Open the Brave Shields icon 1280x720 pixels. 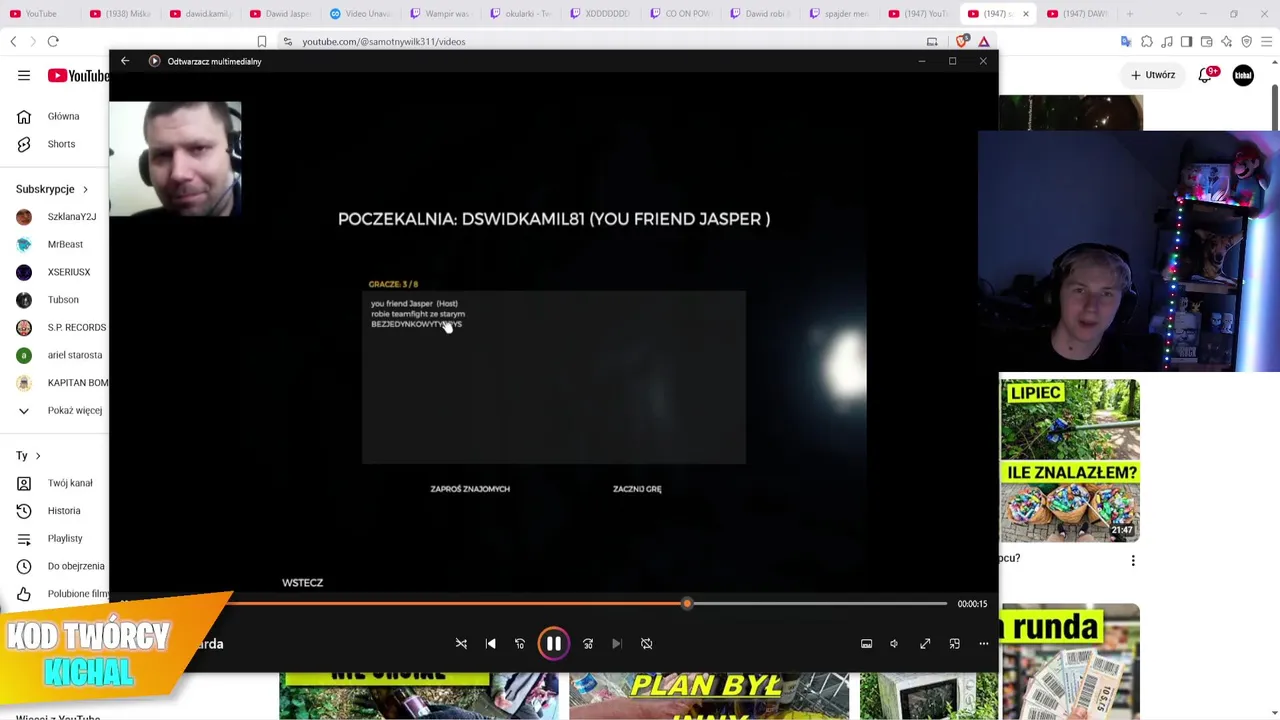[962, 41]
